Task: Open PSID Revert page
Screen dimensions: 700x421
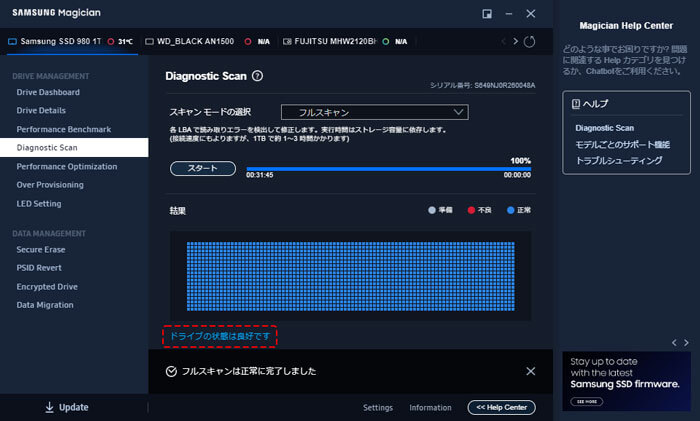Action: [x=39, y=268]
